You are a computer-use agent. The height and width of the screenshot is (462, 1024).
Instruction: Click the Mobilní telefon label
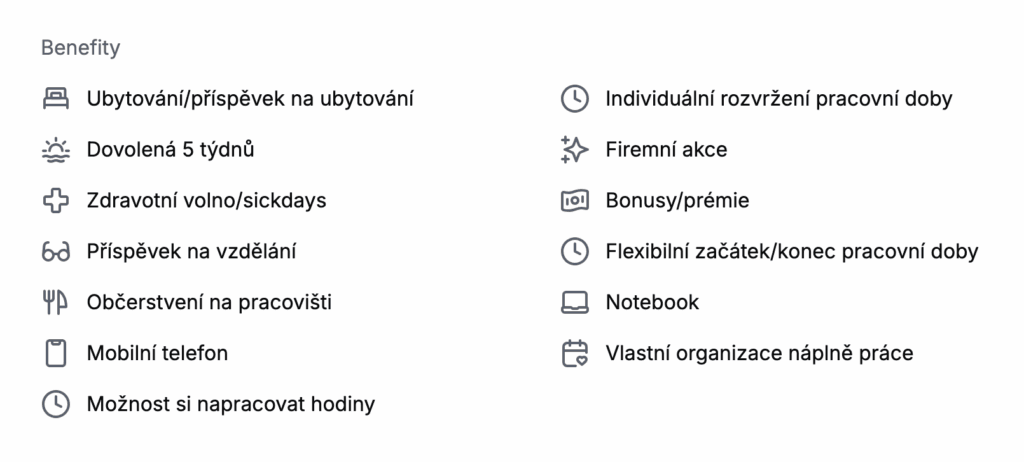point(157,354)
